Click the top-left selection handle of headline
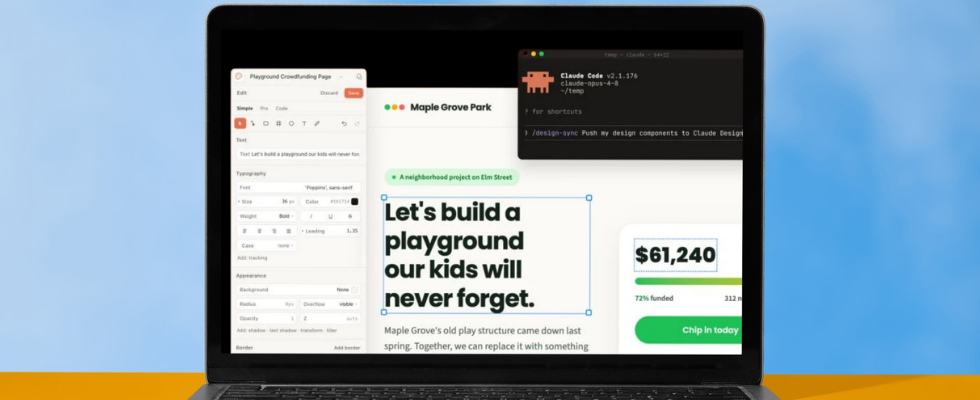 (384, 198)
